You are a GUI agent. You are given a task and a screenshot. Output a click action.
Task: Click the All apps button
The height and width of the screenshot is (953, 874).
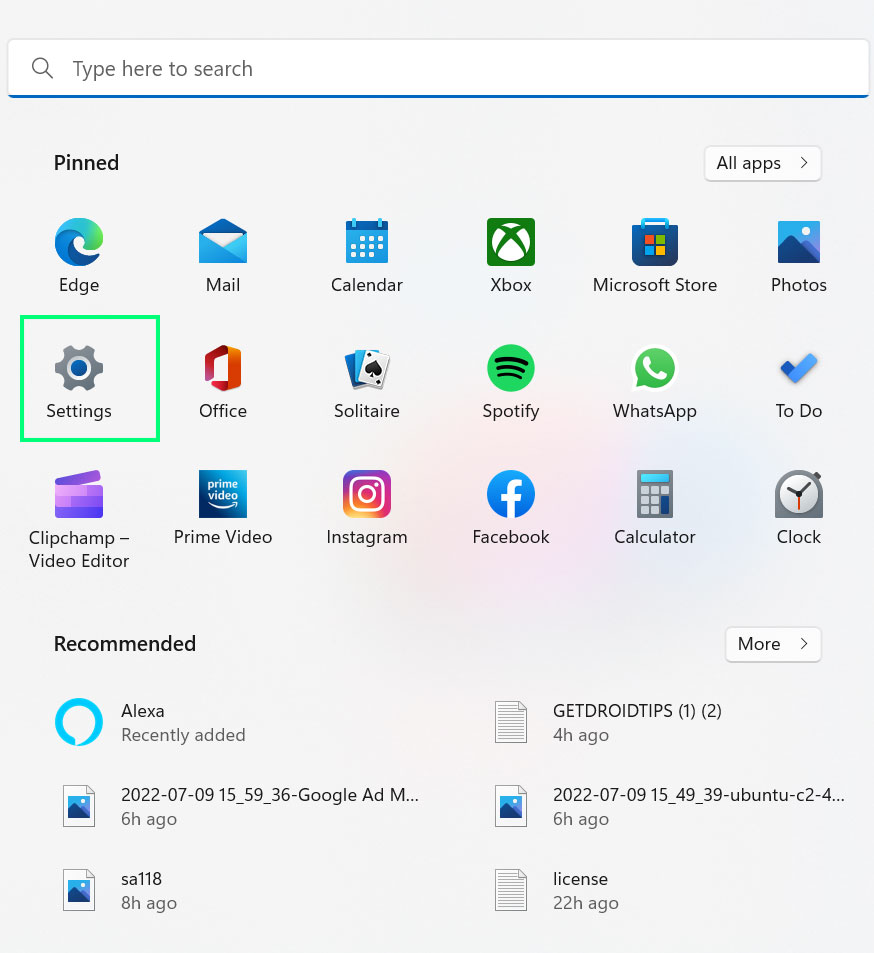point(763,163)
